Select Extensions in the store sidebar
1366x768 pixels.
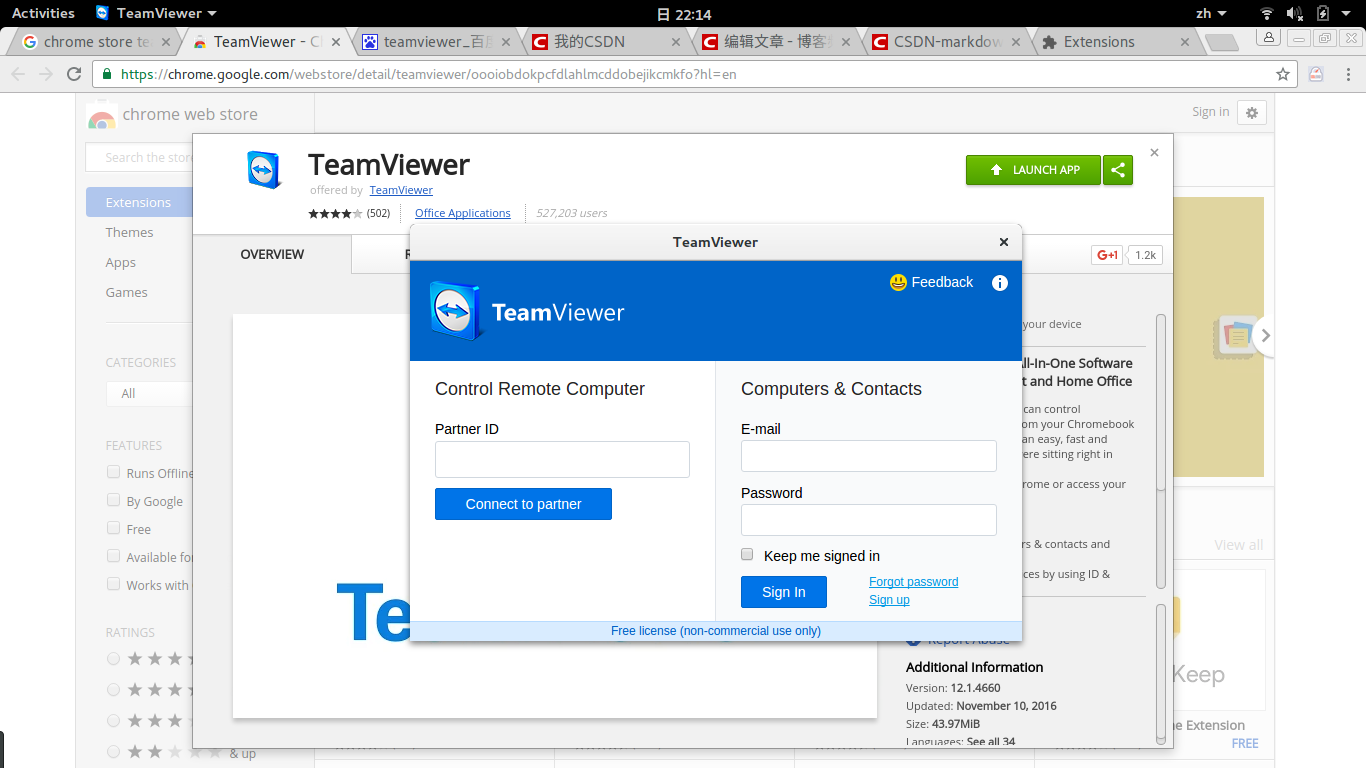139,202
